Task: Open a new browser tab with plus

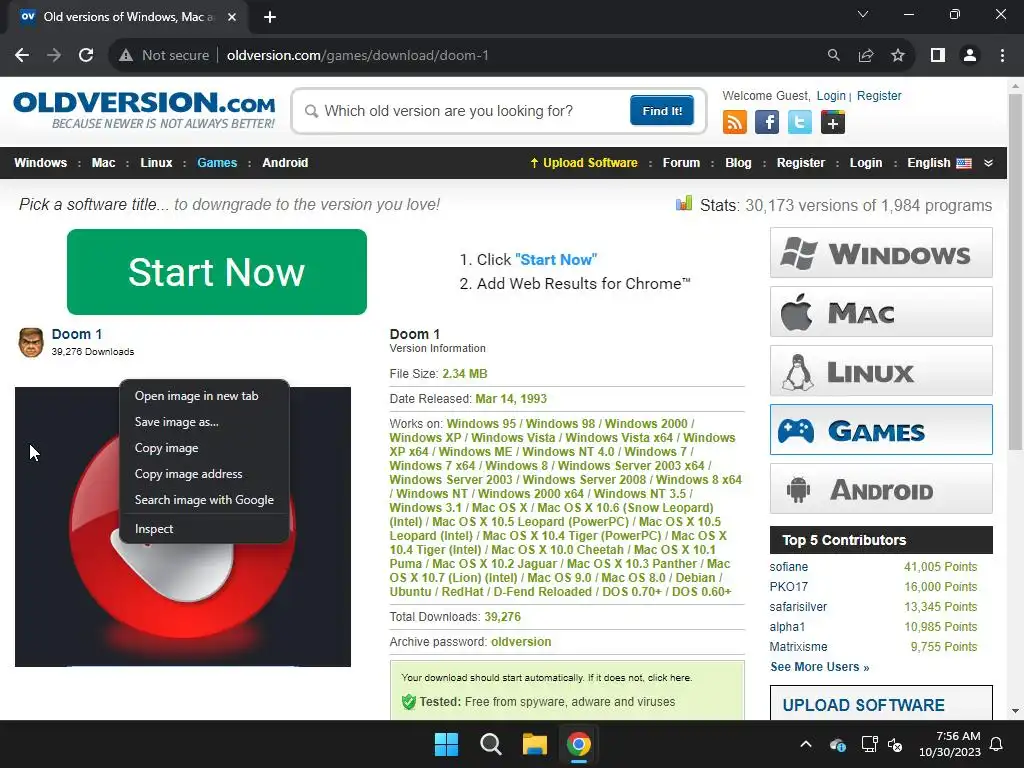Action: click(270, 17)
